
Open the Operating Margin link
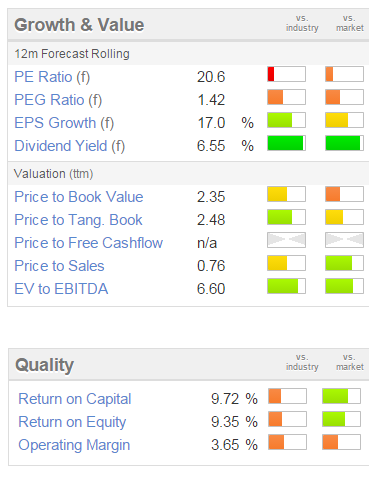[74, 445]
